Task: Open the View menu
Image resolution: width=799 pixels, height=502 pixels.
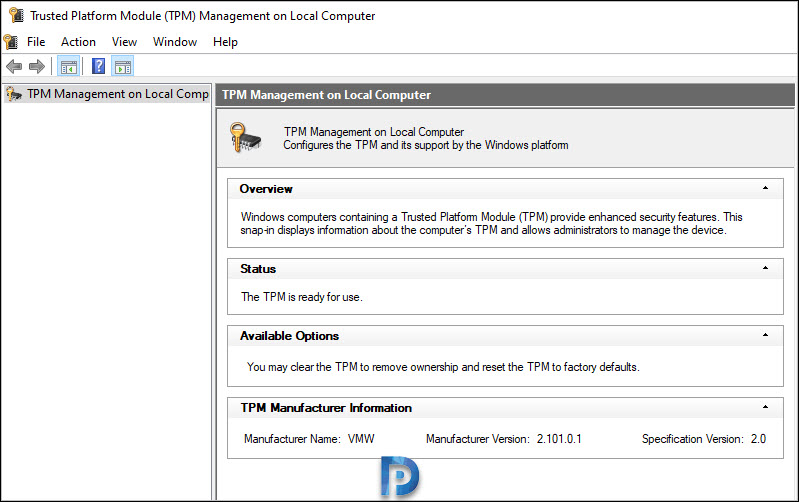Action: [x=124, y=42]
